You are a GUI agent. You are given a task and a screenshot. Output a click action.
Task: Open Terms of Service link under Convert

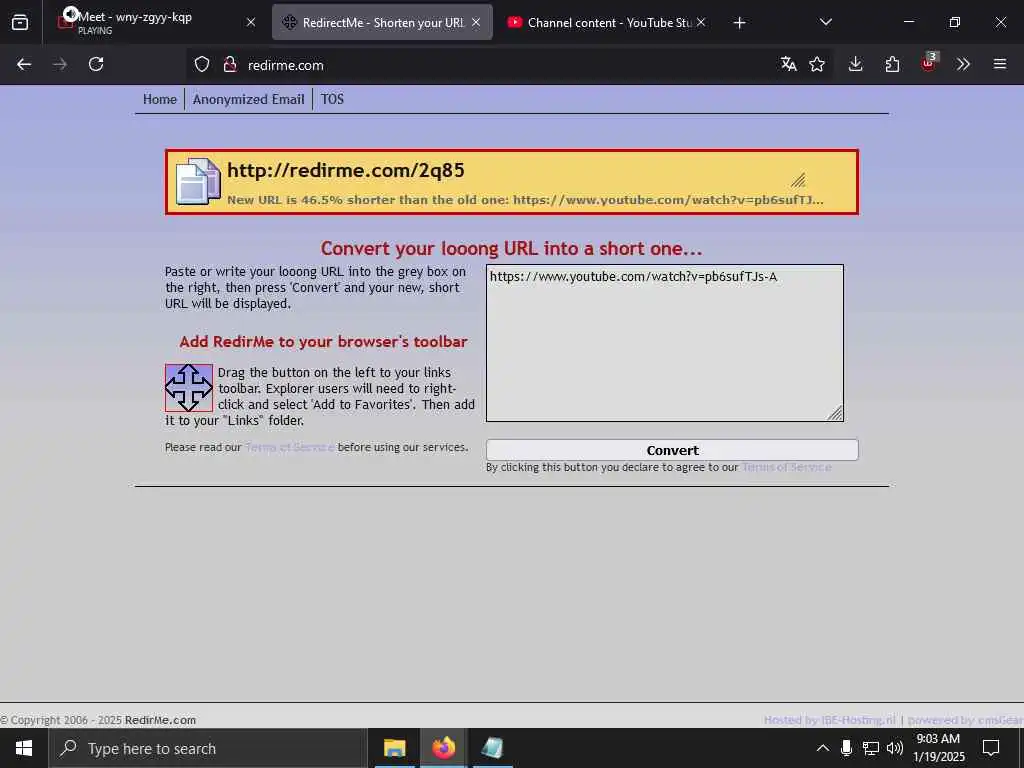click(787, 468)
